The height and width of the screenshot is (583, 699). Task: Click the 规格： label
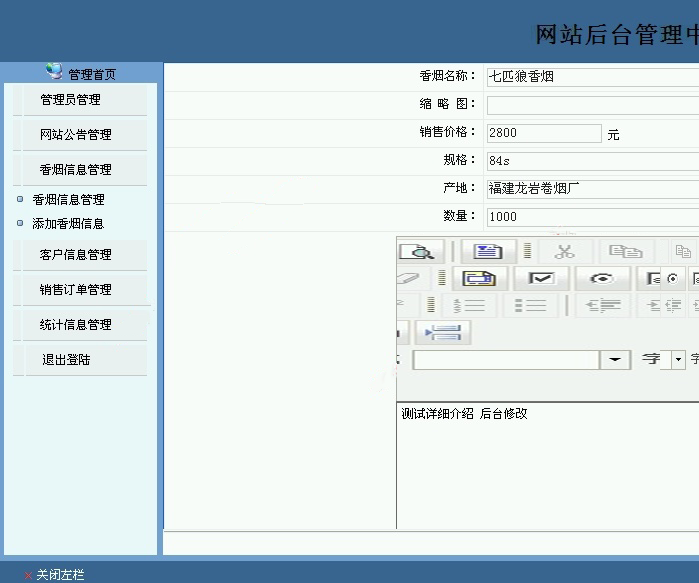click(x=460, y=160)
